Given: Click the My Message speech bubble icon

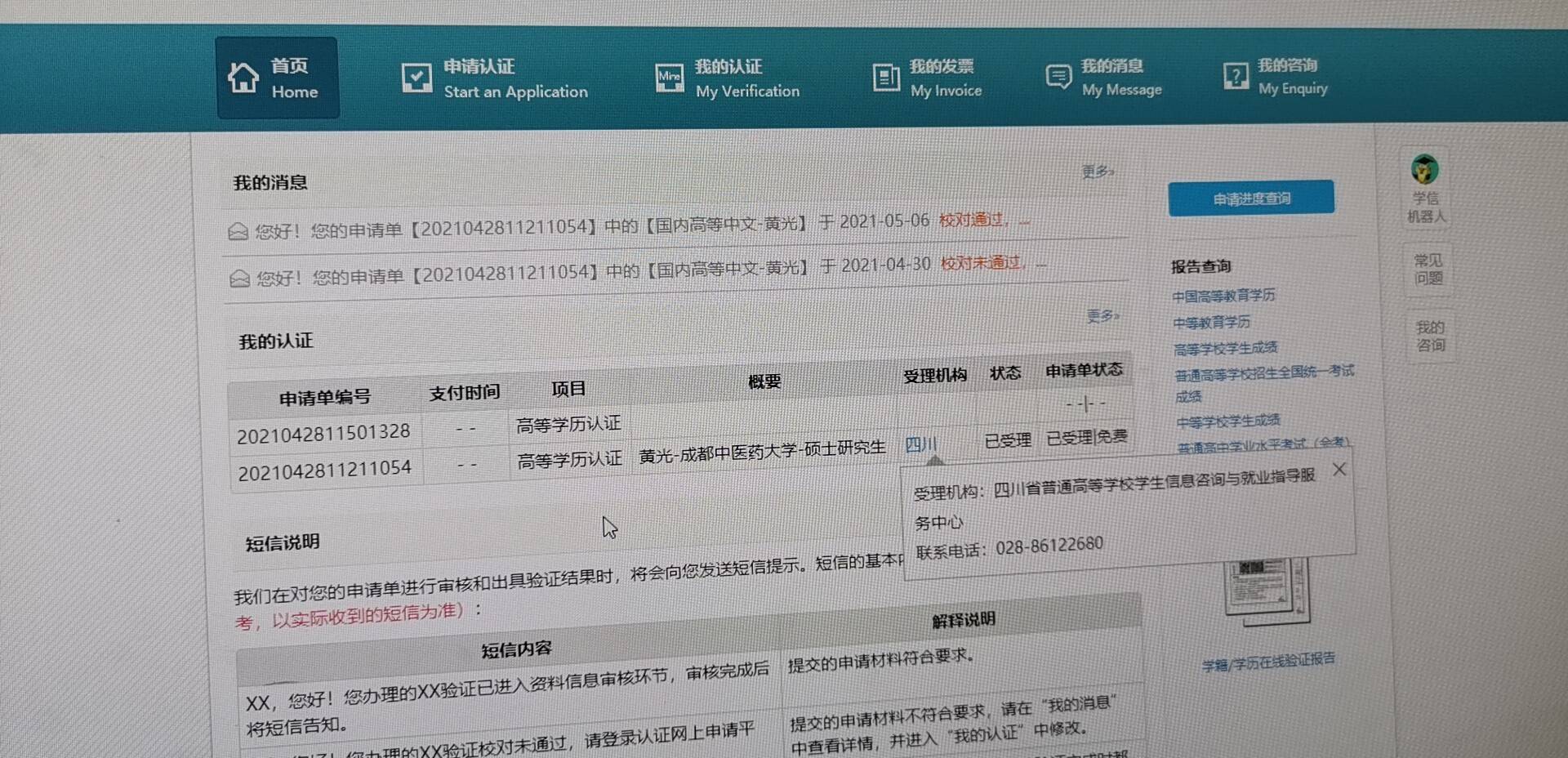Looking at the screenshot, I should (x=1058, y=77).
